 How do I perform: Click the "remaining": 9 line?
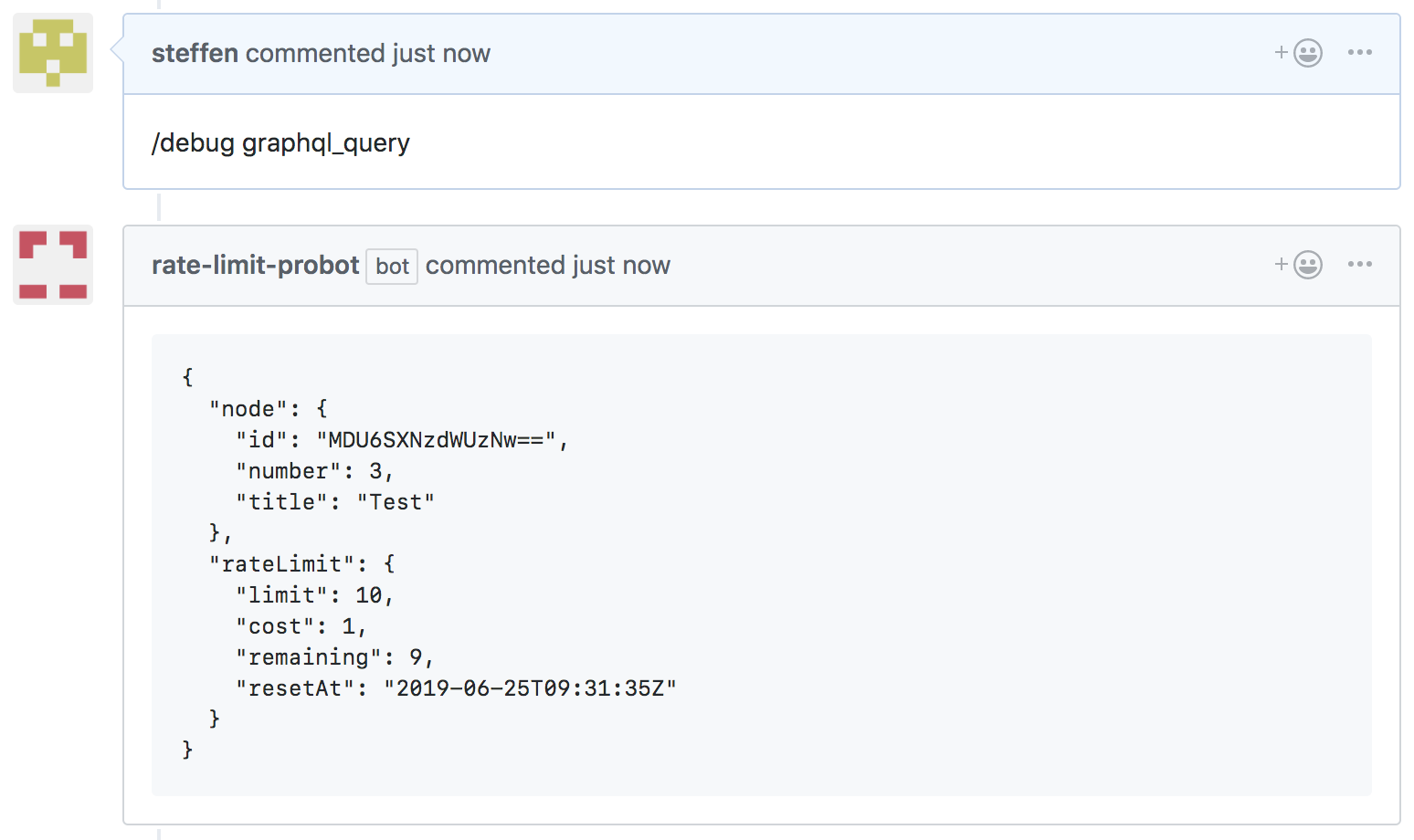[x=334, y=657]
